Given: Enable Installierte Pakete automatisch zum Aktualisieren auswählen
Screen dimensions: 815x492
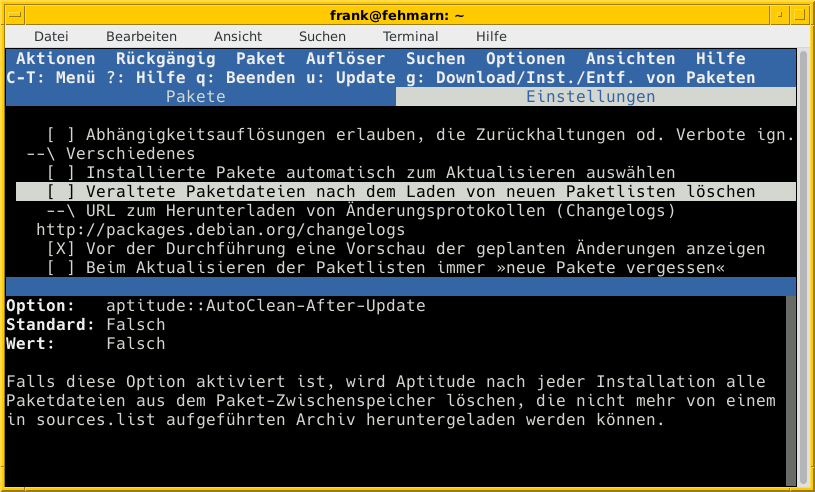Looking at the screenshot, I should [61, 173].
